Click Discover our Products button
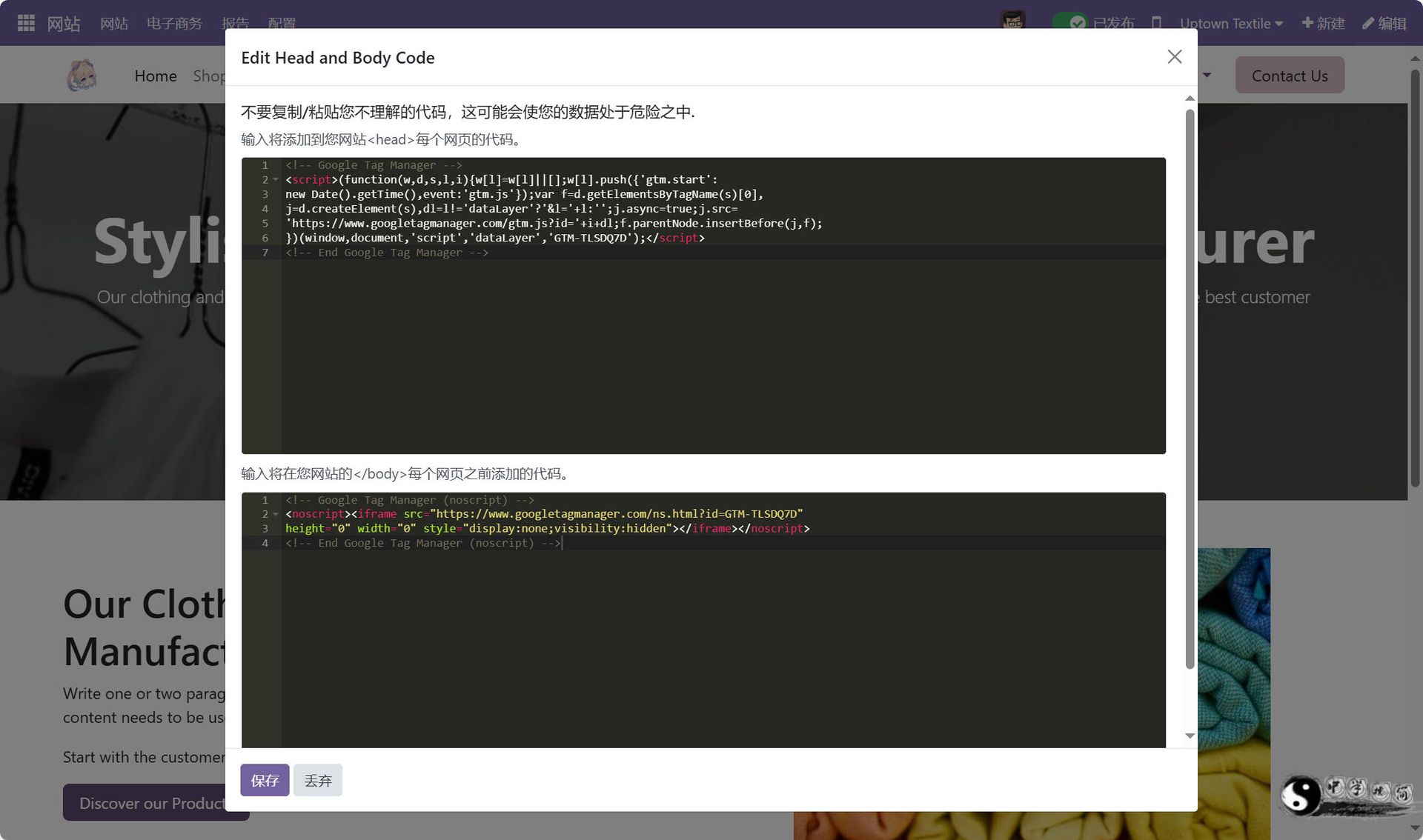This screenshot has width=1423, height=840. (156, 803)
